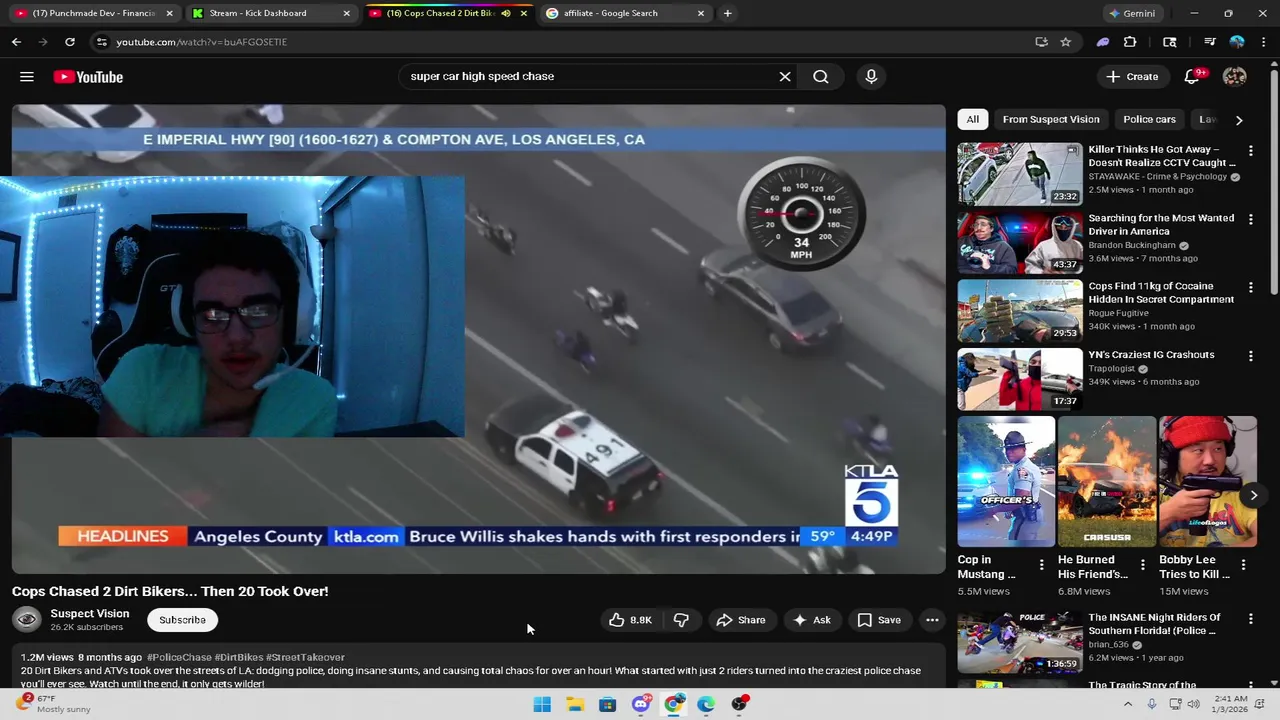This screenshot has height=720, width=1280.
Task: Bookmark this page with star icon
Action: pos(1066,42)
